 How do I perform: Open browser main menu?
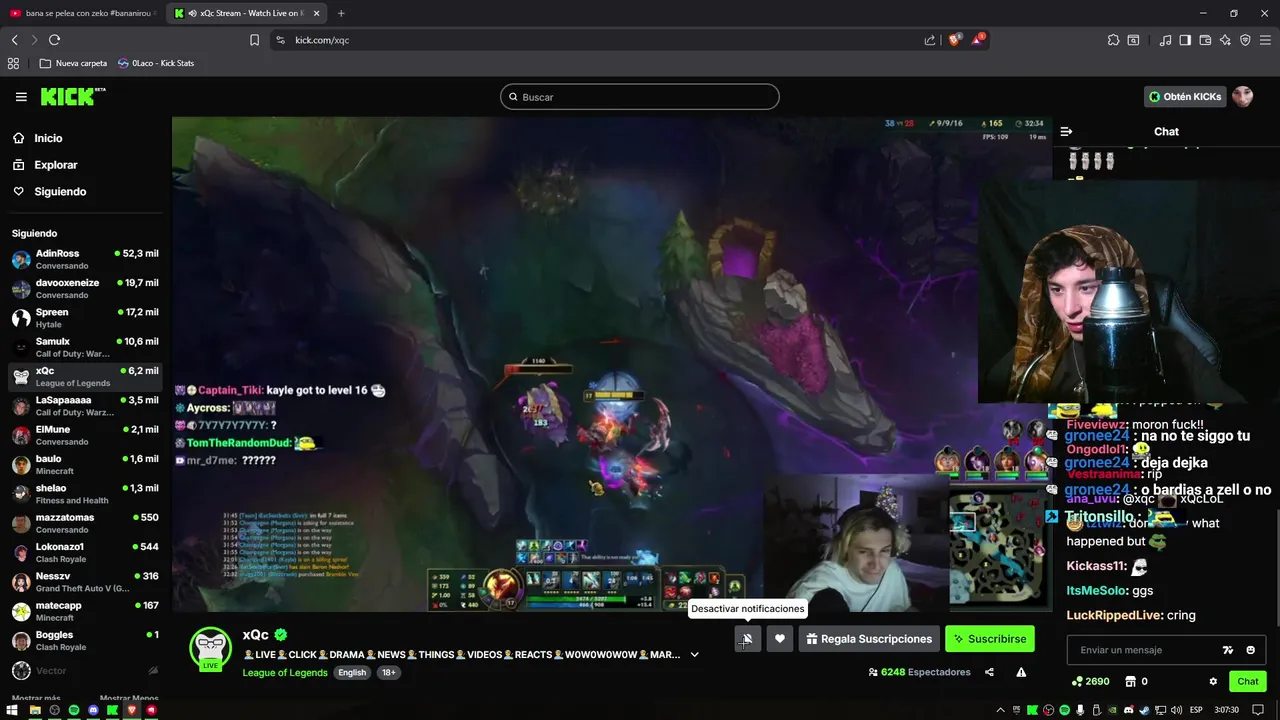[x=1265, y=40]
